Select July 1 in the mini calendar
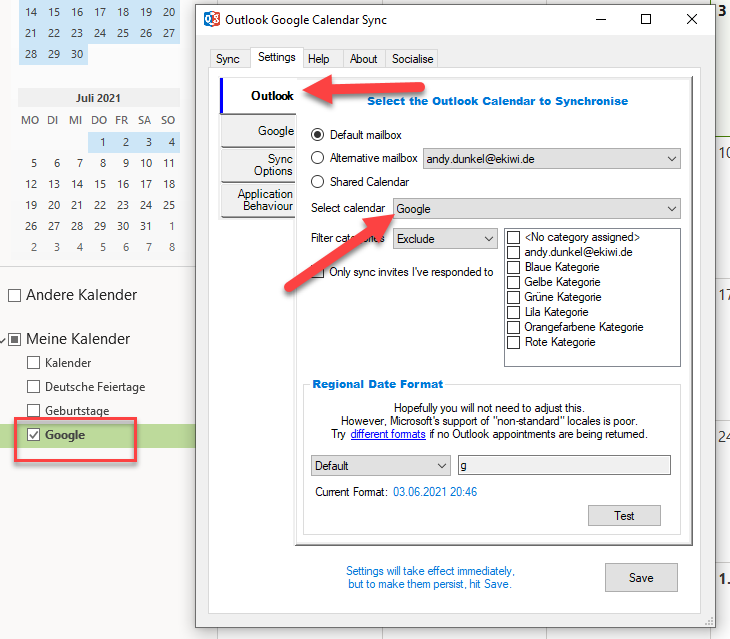This screenshot has height=639, width=730. click(x=102, y=142)
